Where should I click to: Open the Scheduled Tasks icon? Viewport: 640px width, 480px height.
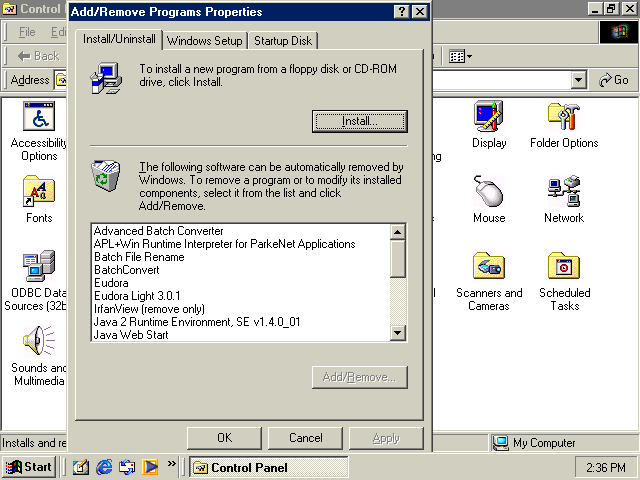point(564,266)
